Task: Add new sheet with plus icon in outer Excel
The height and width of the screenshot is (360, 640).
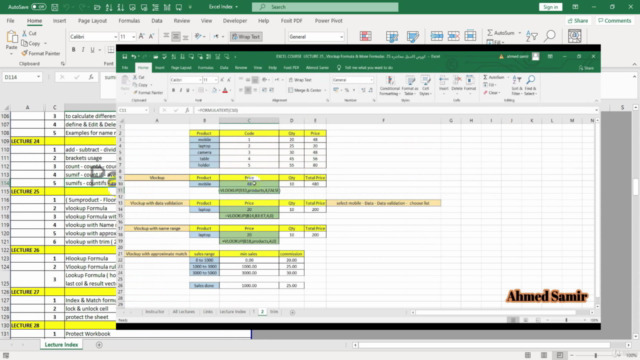Action: tap(99, 345)
